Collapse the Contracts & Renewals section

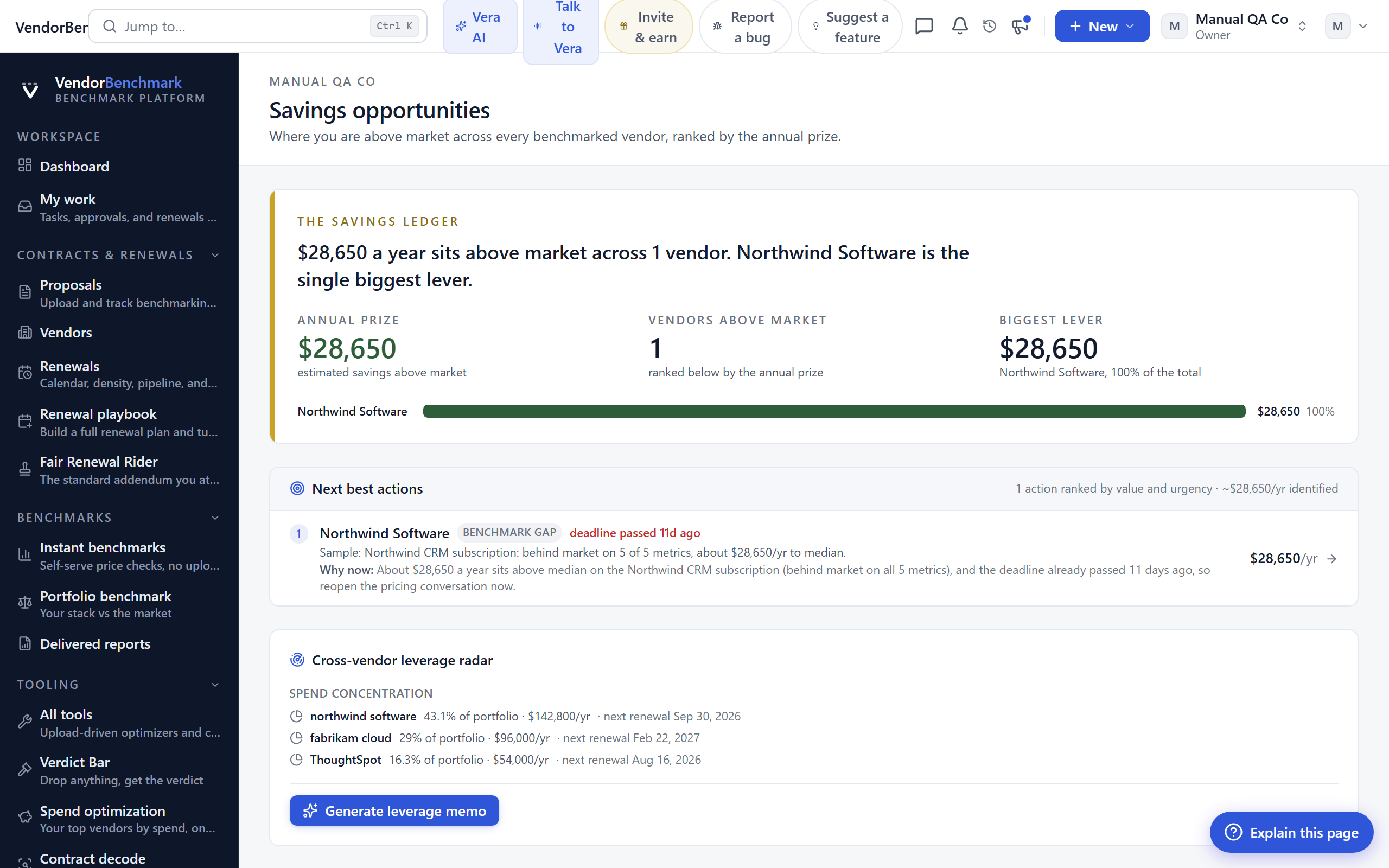pos(215,255)
